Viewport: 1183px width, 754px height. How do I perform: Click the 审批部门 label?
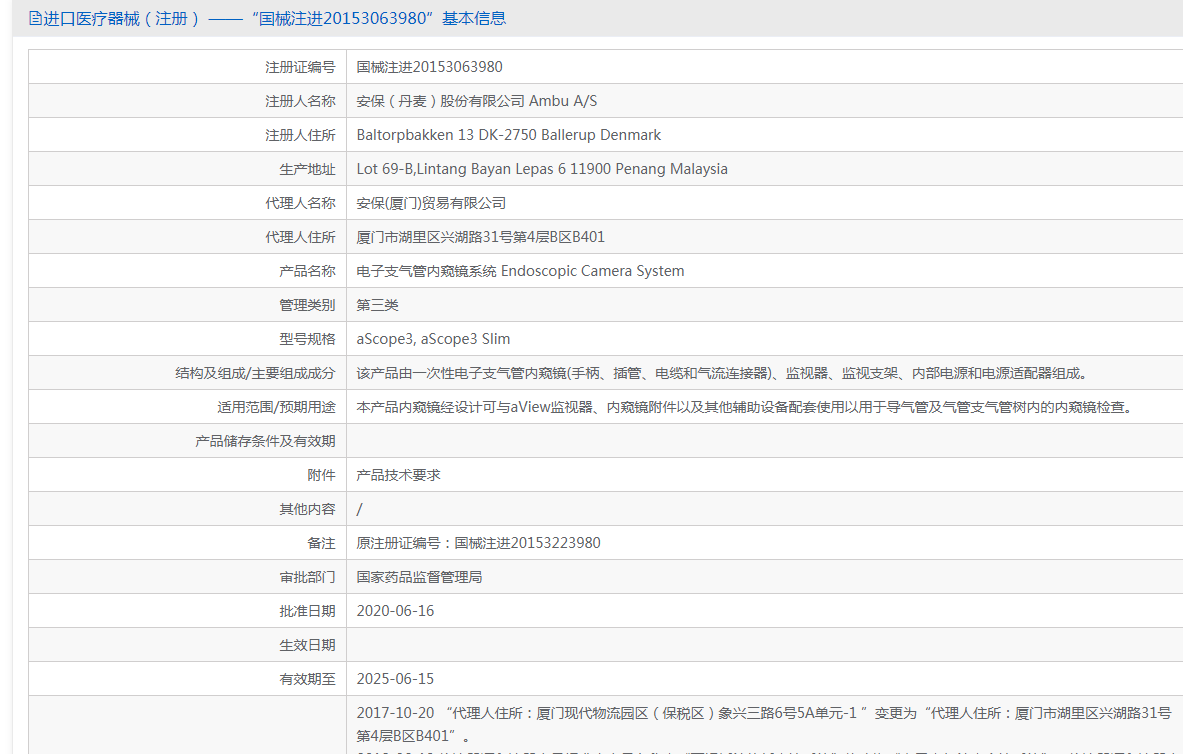307,577
